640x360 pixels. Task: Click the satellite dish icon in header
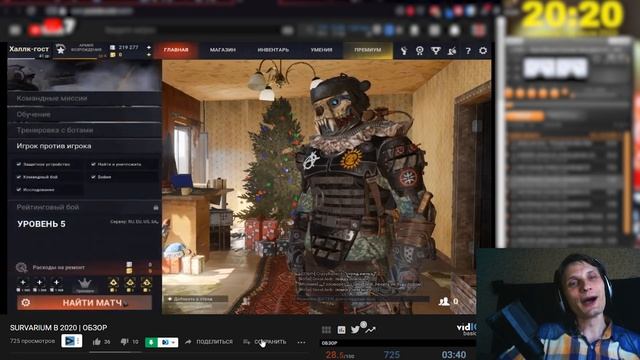tap(452, 51)
